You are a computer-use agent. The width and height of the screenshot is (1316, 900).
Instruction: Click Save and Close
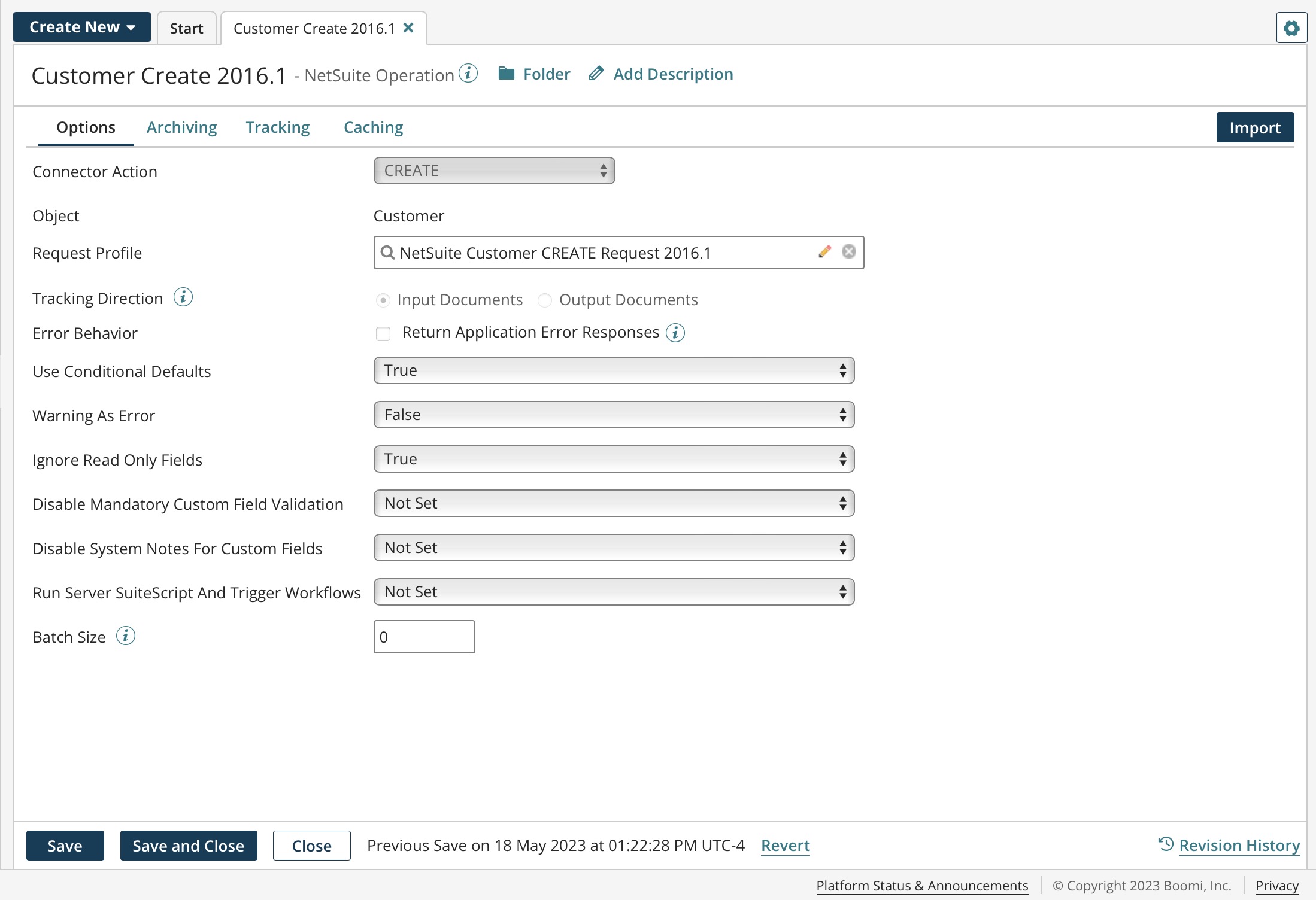(188, 846)
